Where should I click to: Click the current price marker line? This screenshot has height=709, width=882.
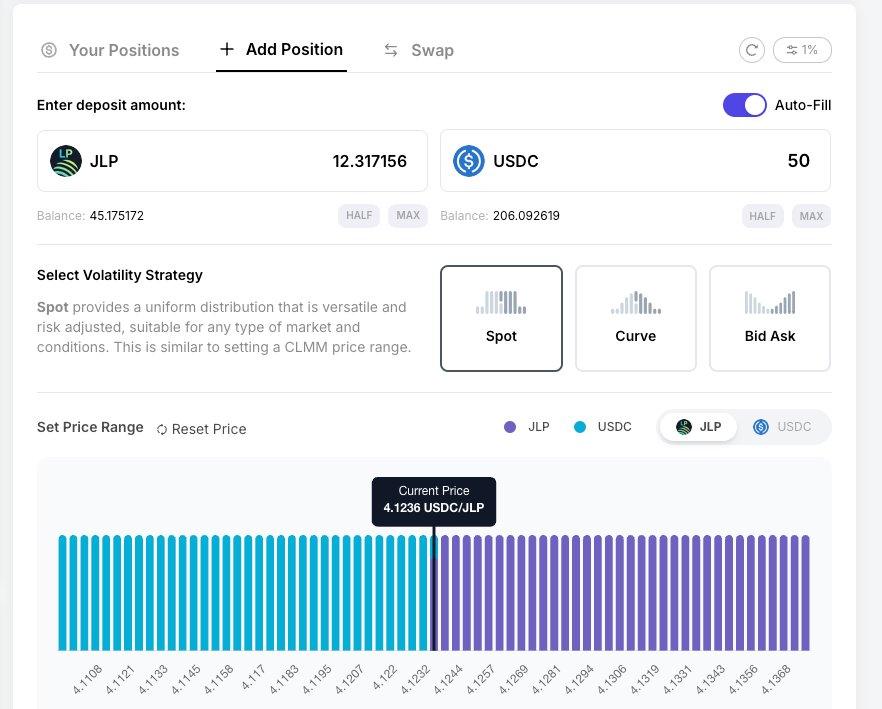point(434,589)
